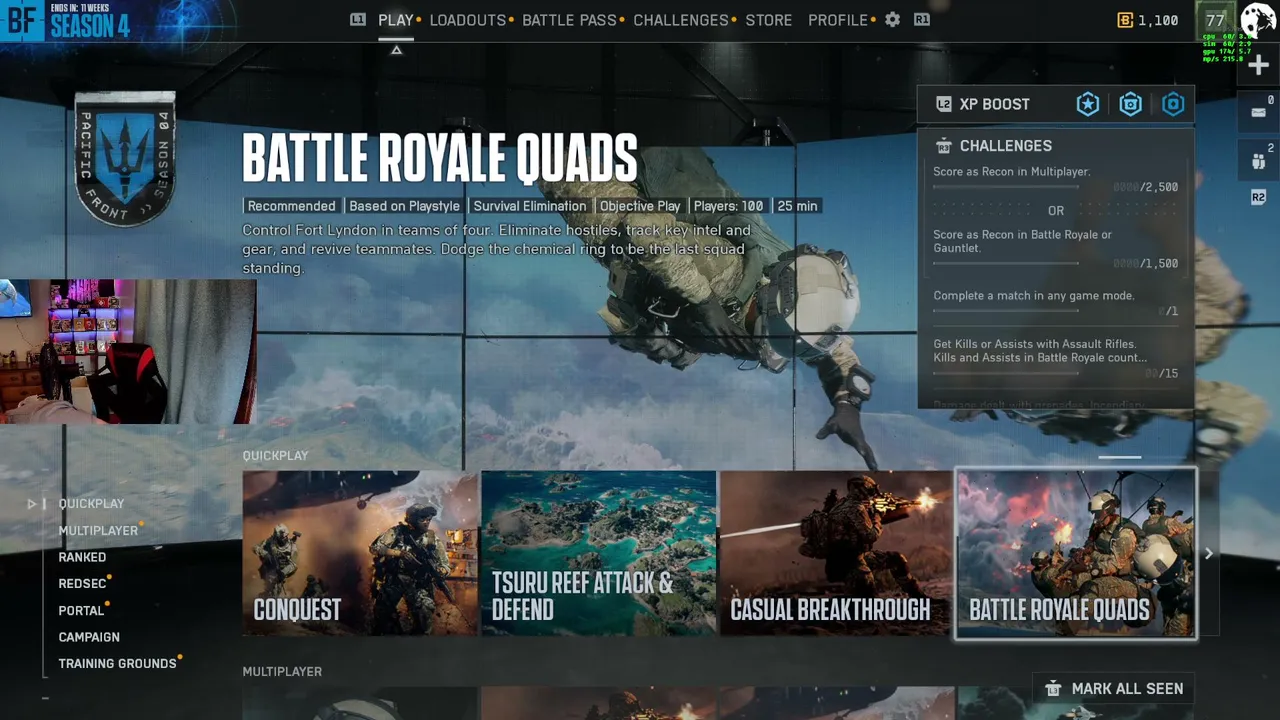Click the 1,100 currency balance
Image resolution: width=1280 pixels, height=720 pixels.
1158,20
